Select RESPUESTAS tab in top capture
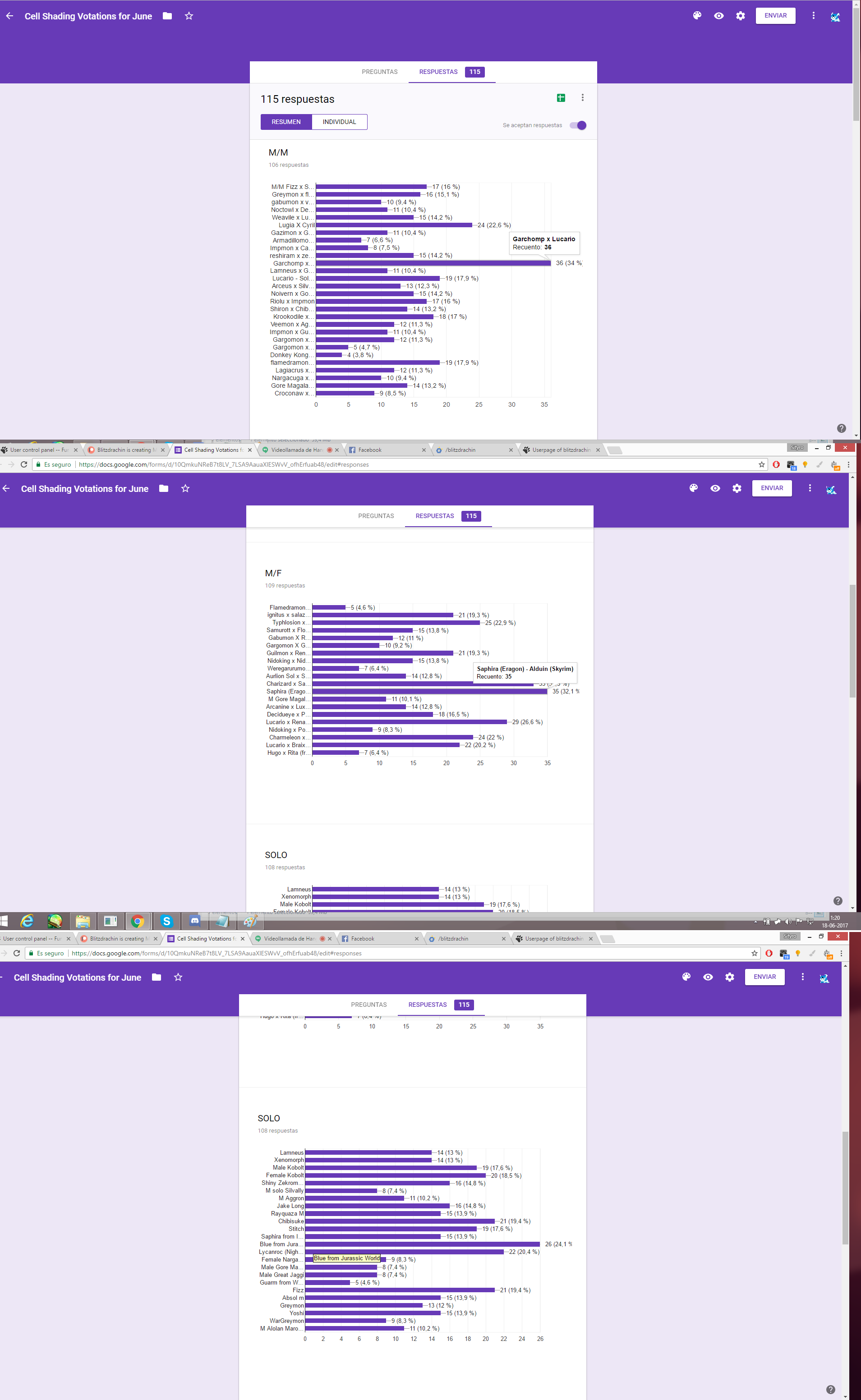The height and width of the screenshot is (1400, 861). tap(451, 72)
